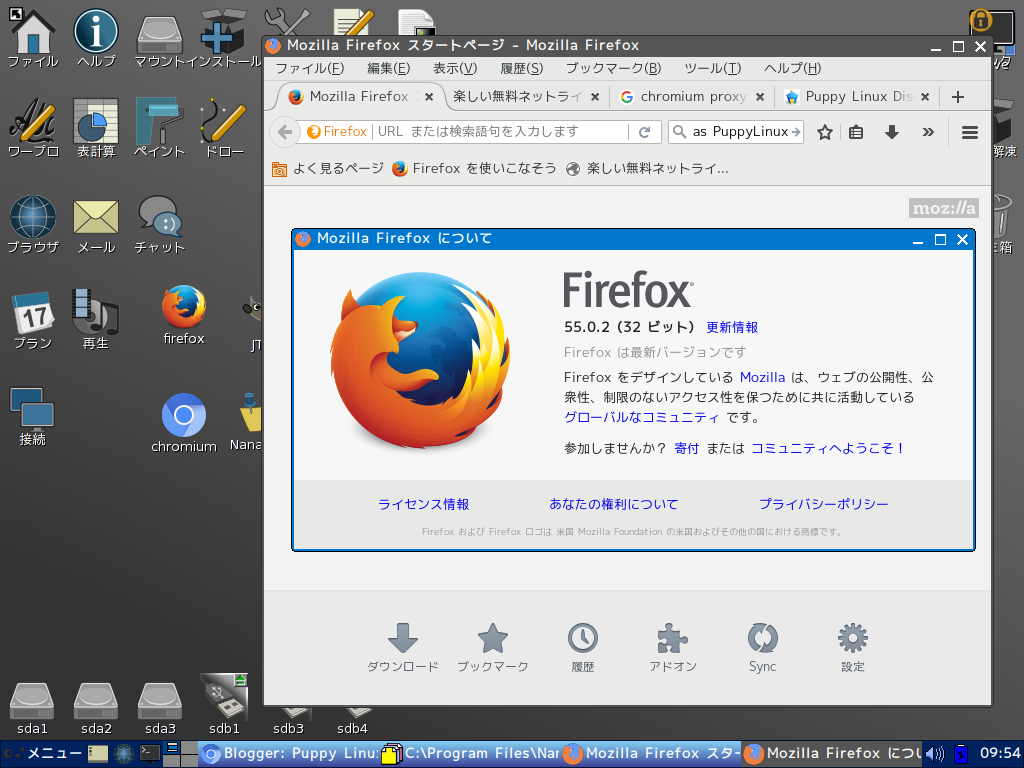This screenshot has width=1024, height=768.
Task: Switch to Blogger: Puppy Linux taskbar item
Action: 291,754
